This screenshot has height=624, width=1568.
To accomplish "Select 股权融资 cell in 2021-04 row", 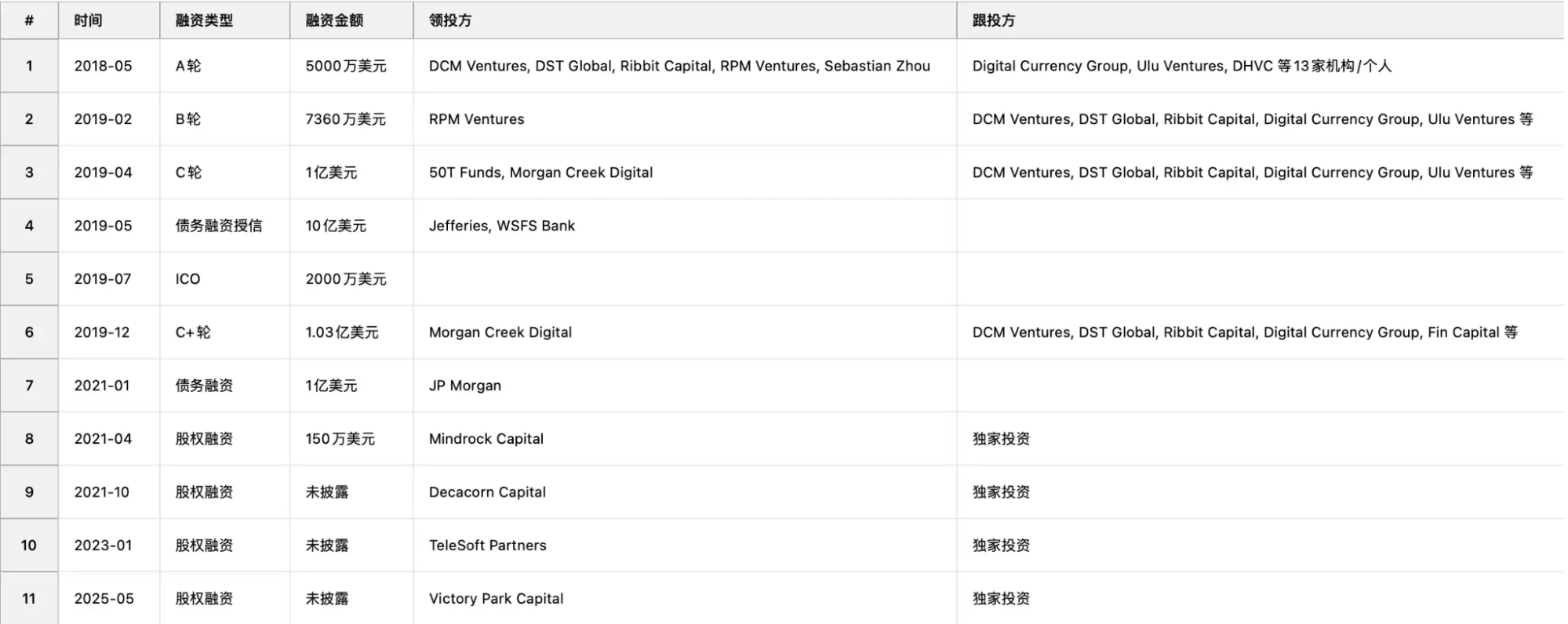I will (225, 439).
